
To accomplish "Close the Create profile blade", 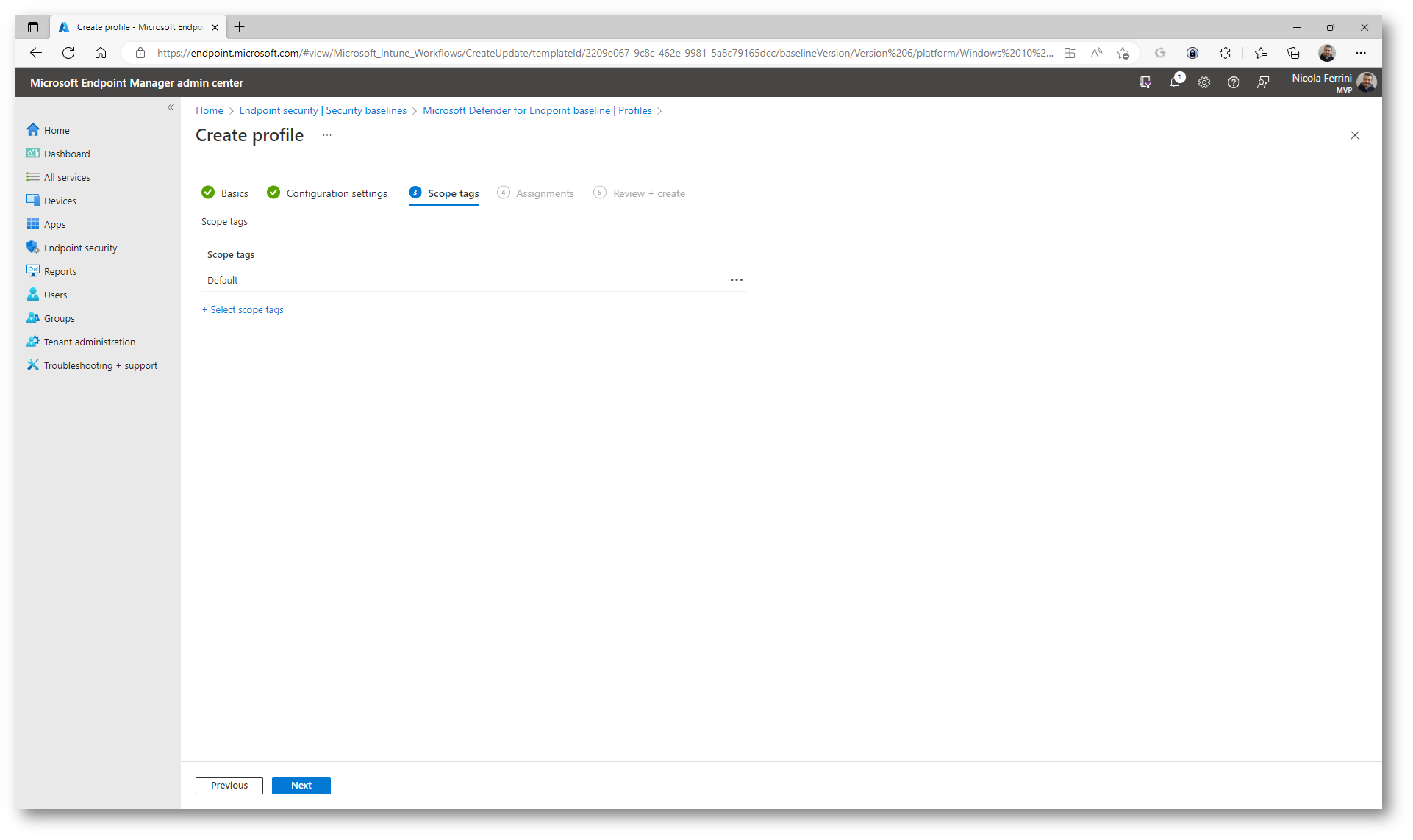I will [x=1355, y=135].
